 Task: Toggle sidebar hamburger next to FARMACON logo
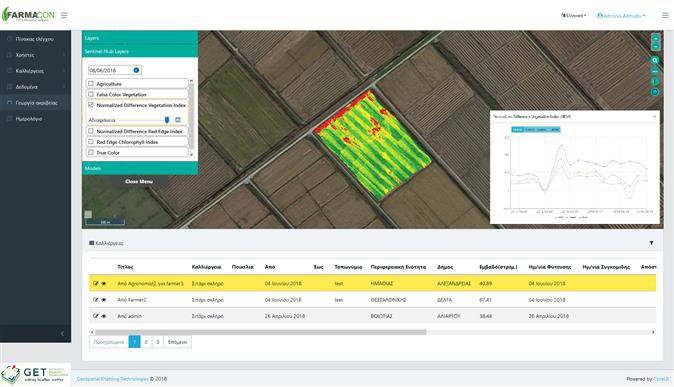tap(64, 15)
